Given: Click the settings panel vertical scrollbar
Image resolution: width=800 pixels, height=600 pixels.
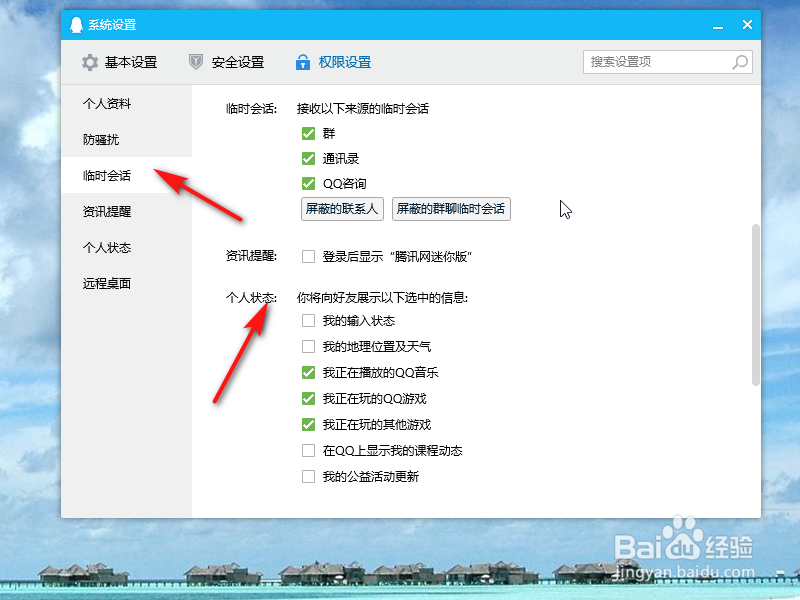Looking at the screenshot, I should tap(756, 305).
